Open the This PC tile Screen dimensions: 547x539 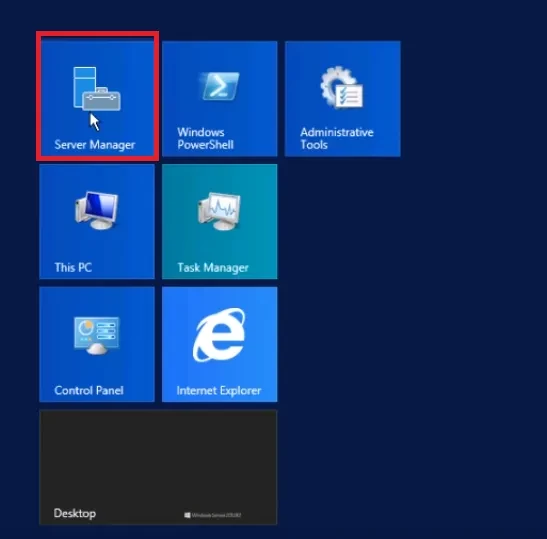click(97, 222)
